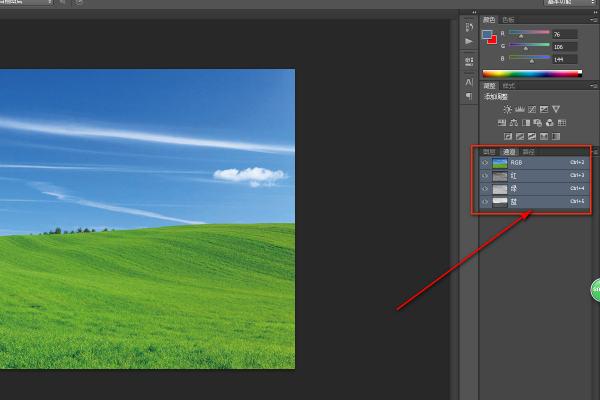600x400 pixels.
Task: Open the Character panel 'A' icon
Action: [469, 82]
